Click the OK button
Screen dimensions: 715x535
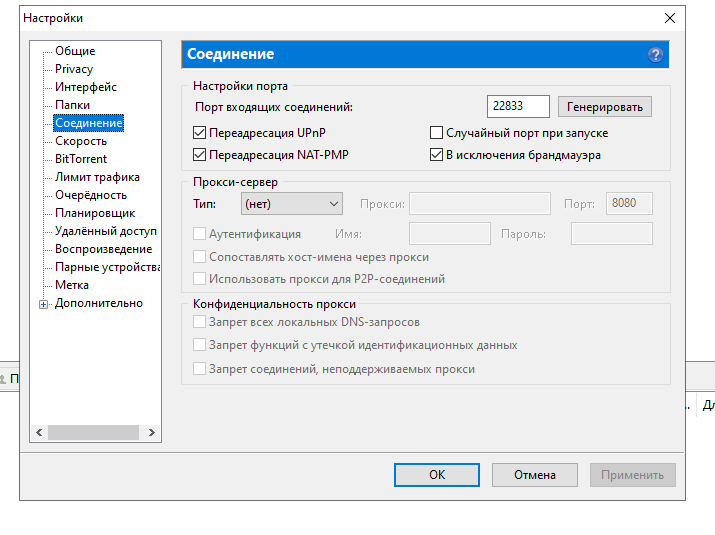(x=437, y=475)
